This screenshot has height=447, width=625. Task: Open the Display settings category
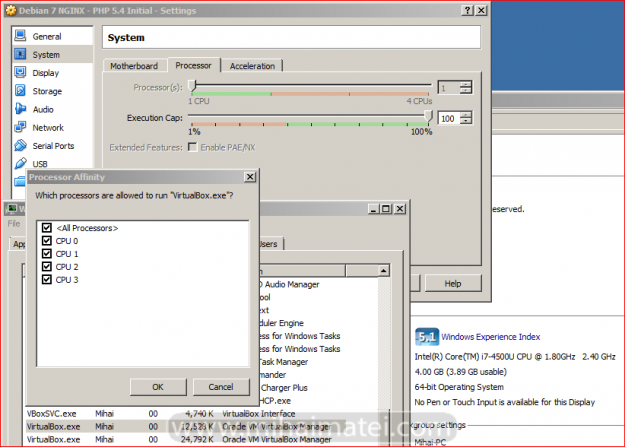52,73
